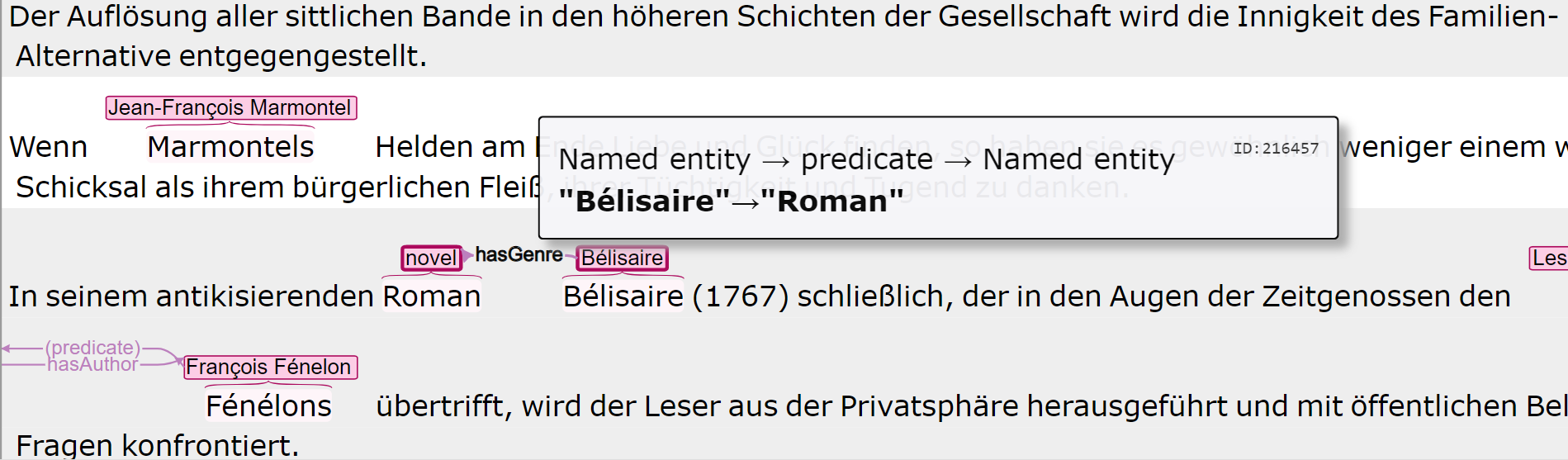Click the (predicate) relation label
Screen dimensions: 1568x460
[x=92, y=348]
